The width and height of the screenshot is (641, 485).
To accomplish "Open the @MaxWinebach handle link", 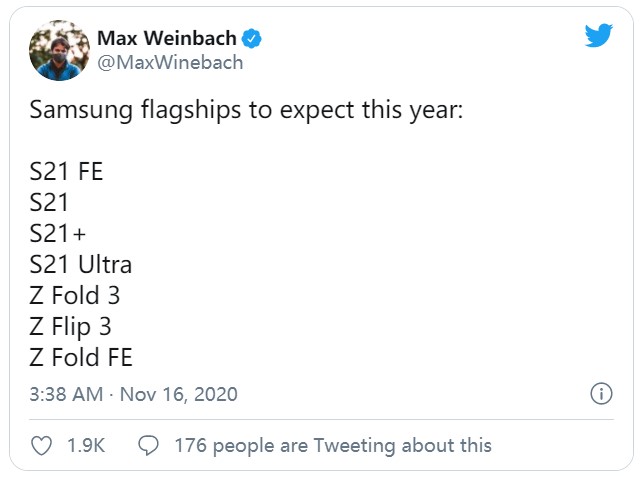I will point(170,63).
